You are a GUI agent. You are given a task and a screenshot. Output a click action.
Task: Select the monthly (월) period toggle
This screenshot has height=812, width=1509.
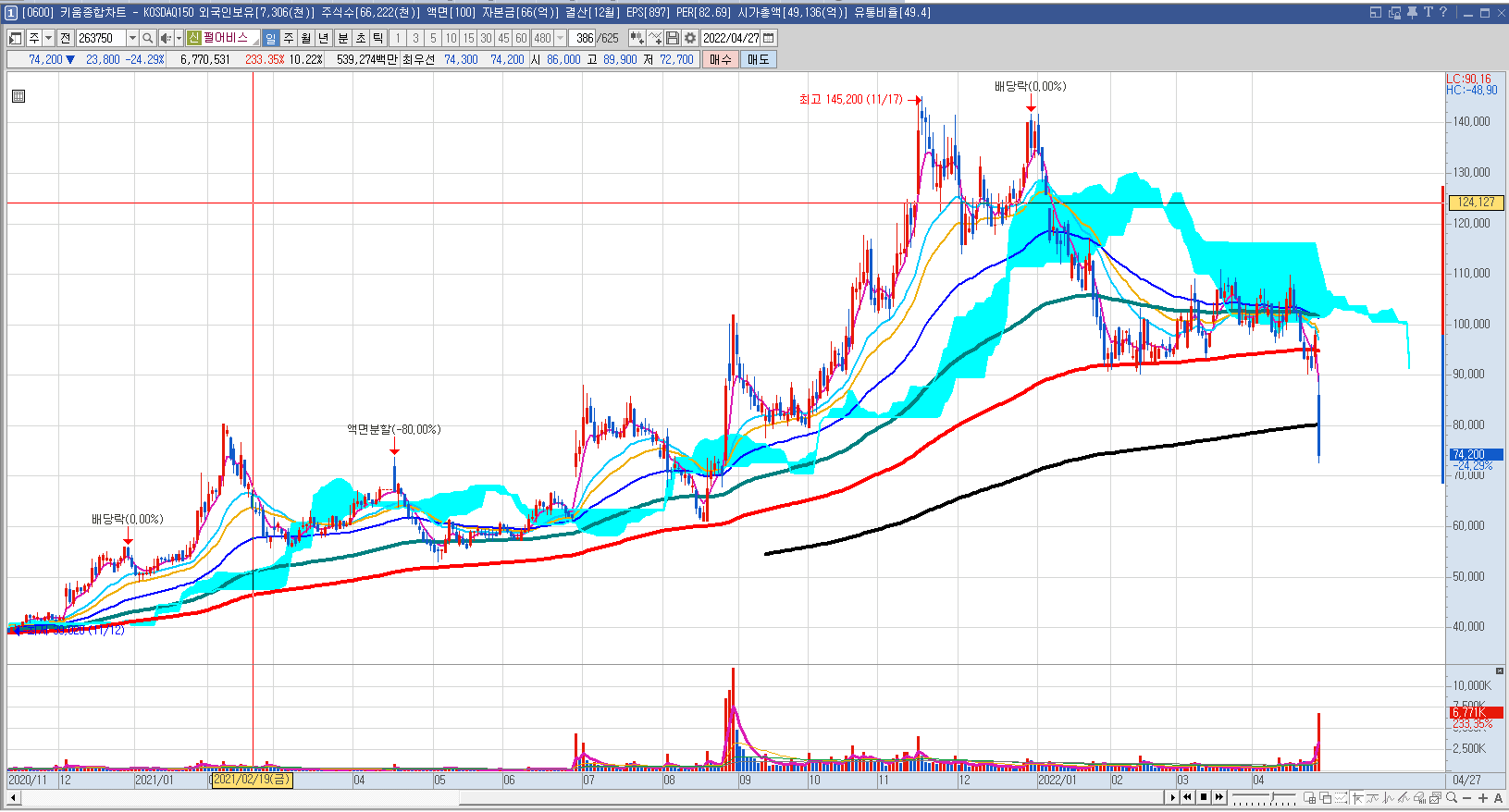[306, 38]
